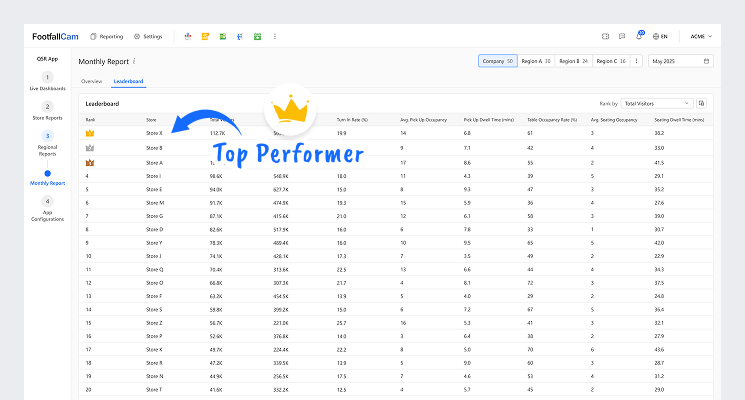The width and height of the screenshot is (745, 400).
Task: Click the FootfallCam logo
Action: click(55, 37)
